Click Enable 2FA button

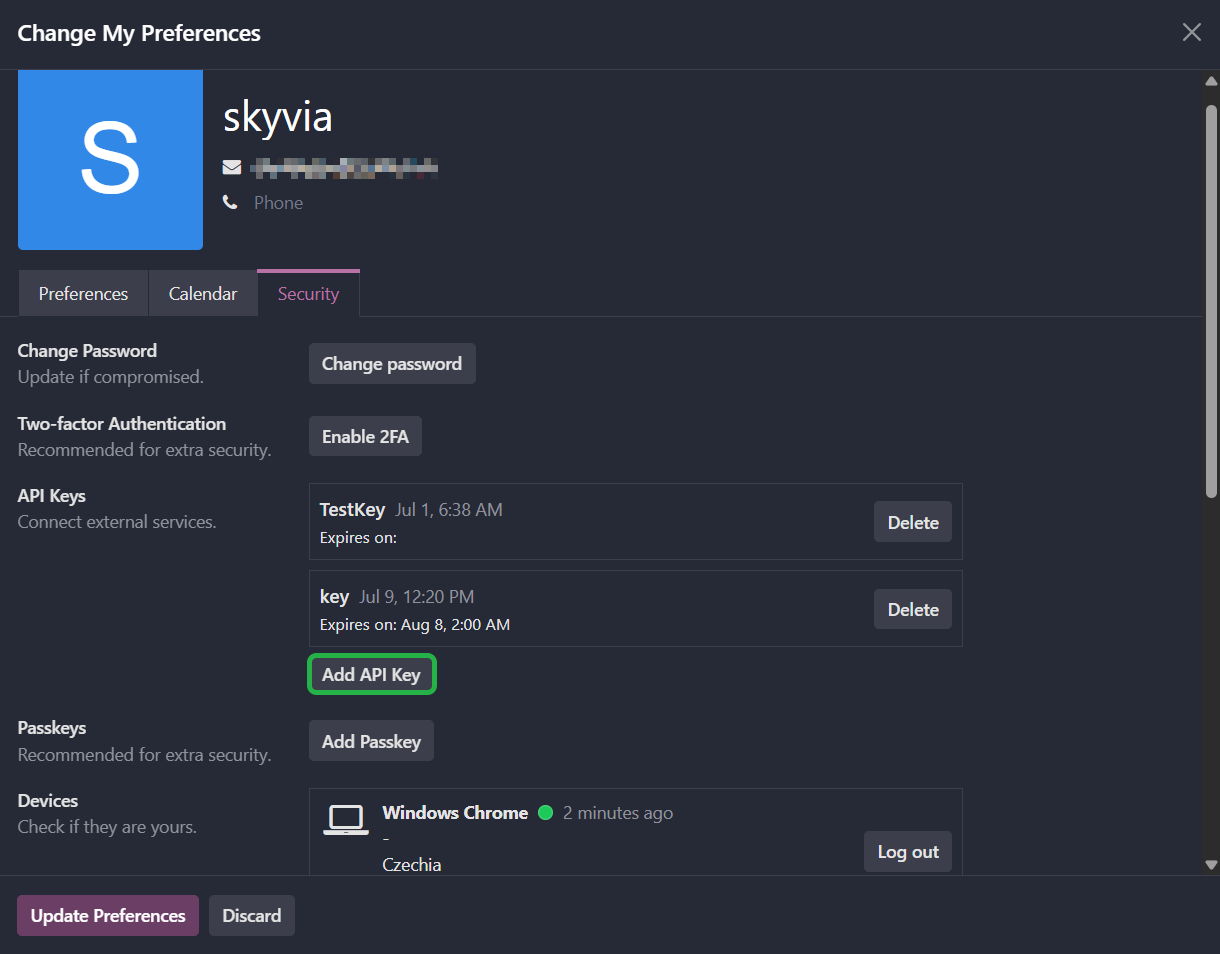pyautogui.click(x=365, y=436)
